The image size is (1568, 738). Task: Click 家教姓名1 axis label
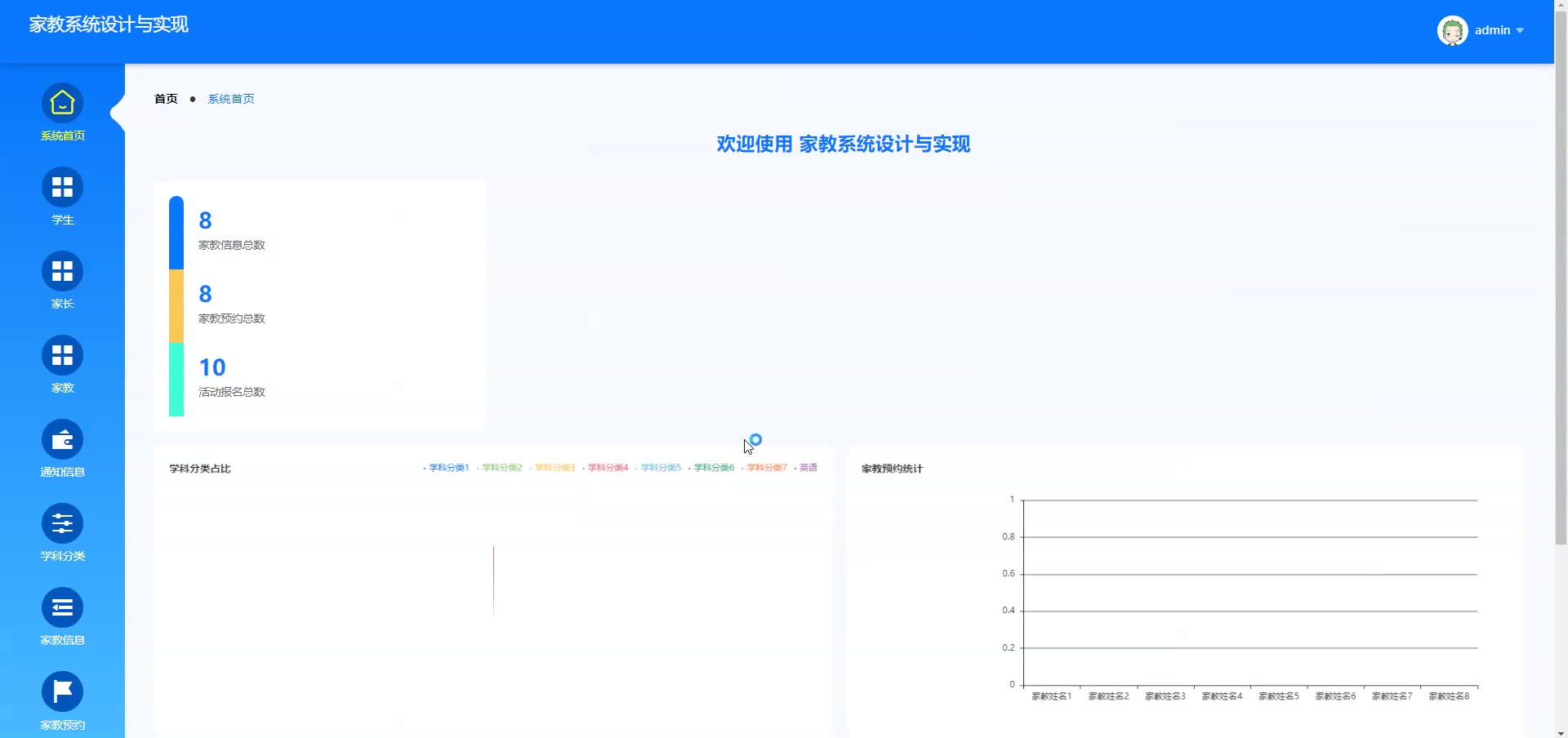point(1051,696)
